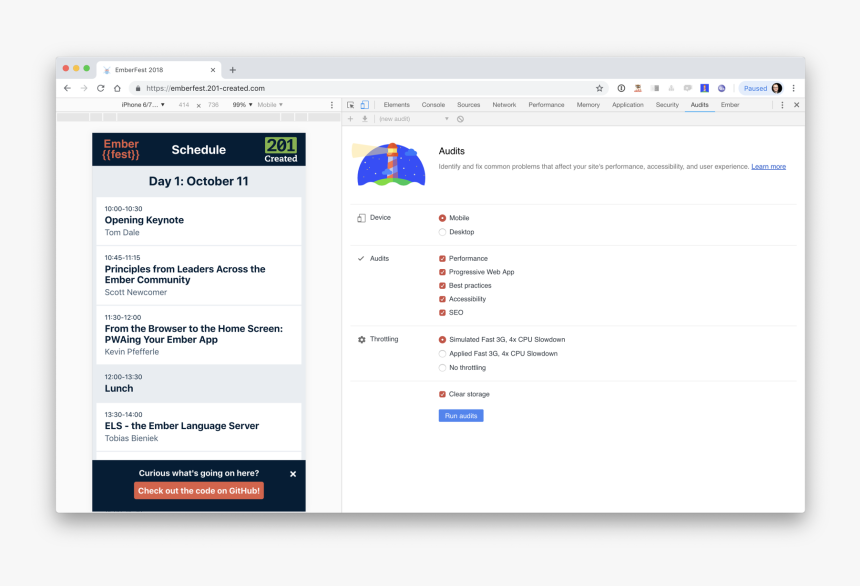The image size is (860, 586).
Task: Switch to the Memory tab
Action: click(588, 105)
